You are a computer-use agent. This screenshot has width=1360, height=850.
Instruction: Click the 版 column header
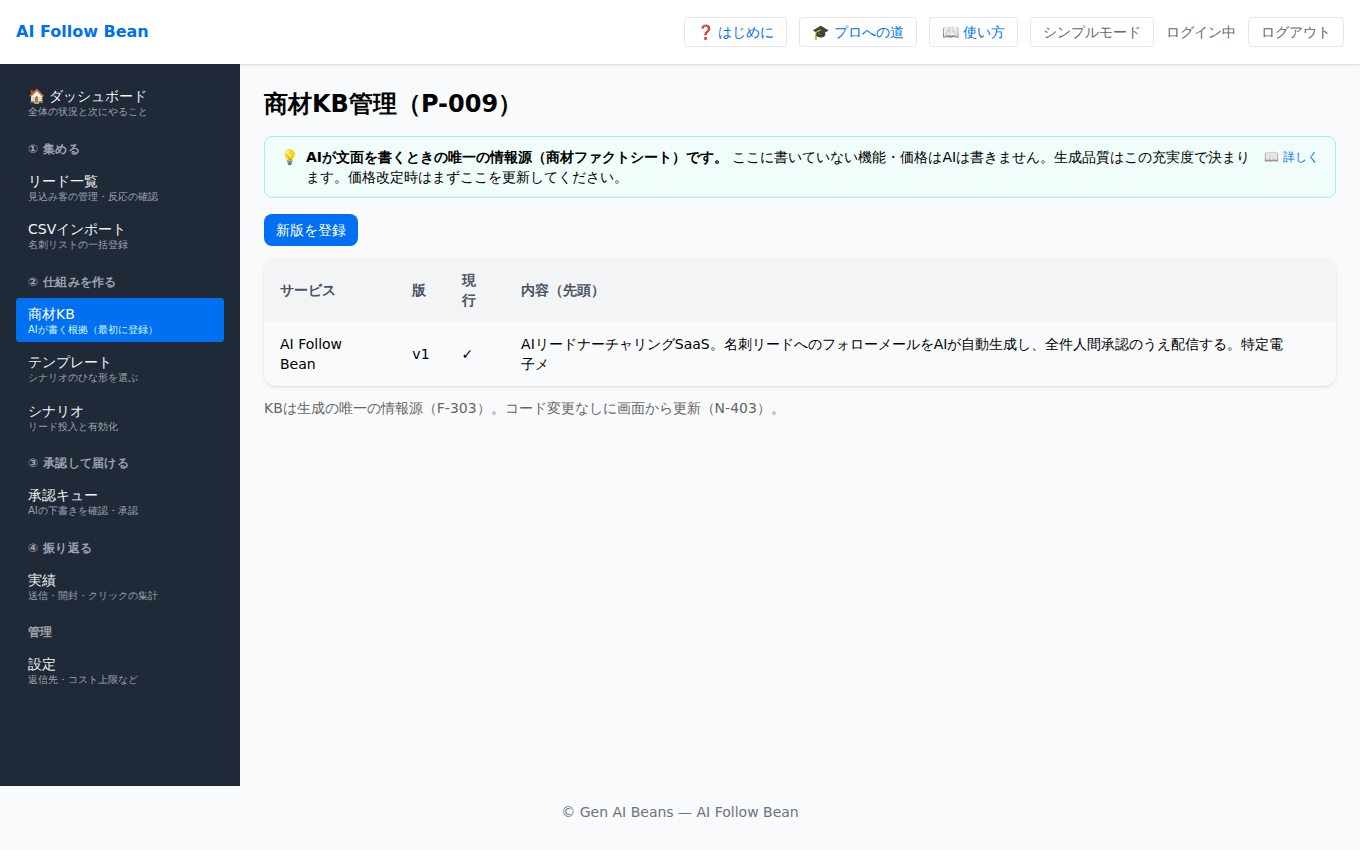point(419,291)
